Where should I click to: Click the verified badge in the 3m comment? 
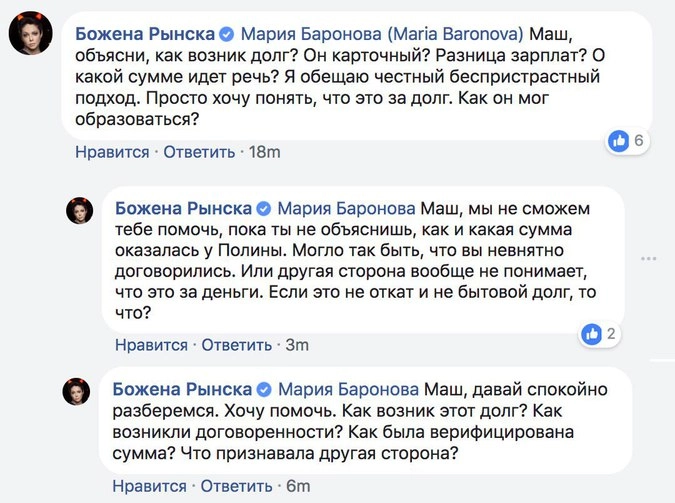coord(264,209)
